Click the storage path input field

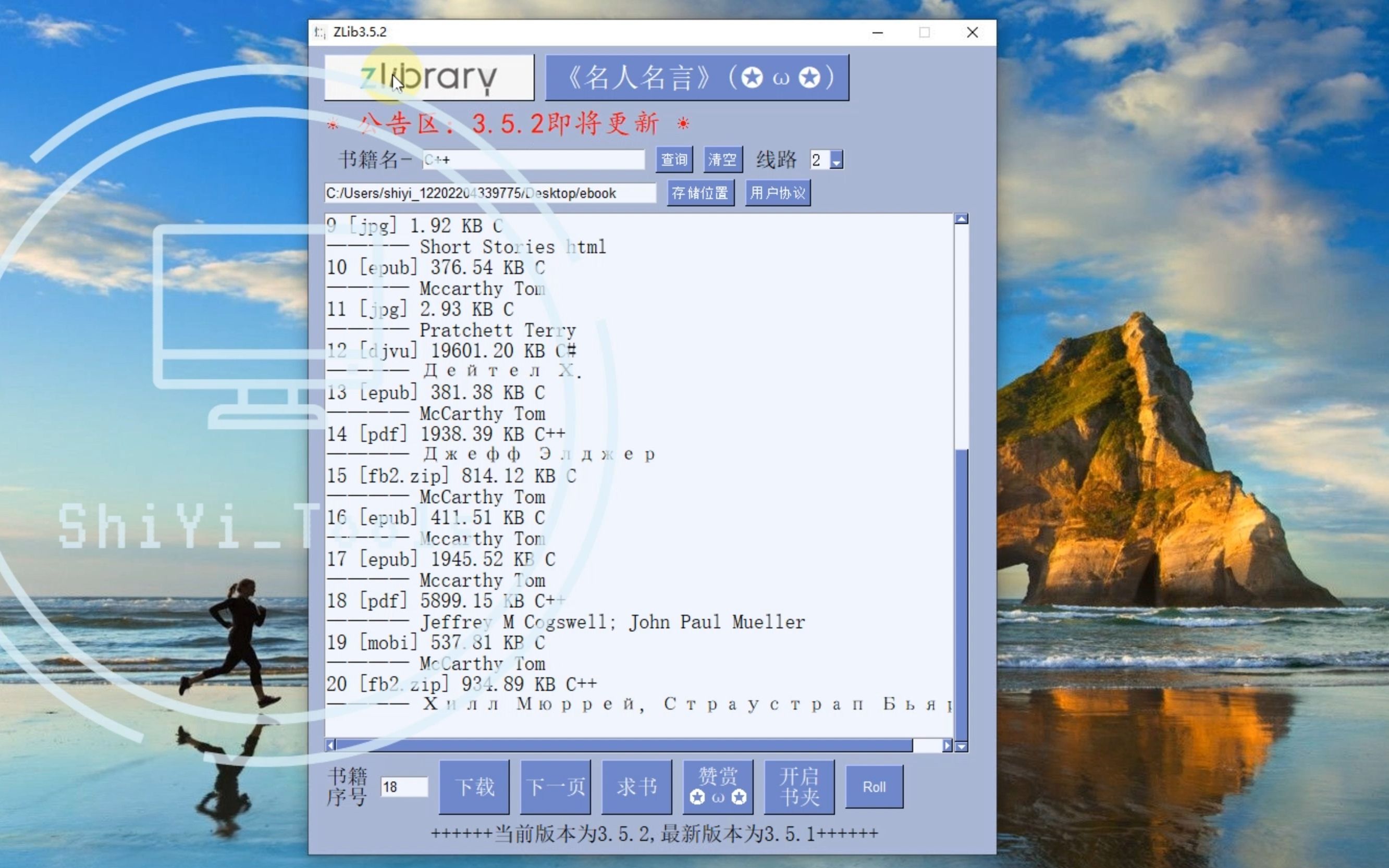click(490, 193)
